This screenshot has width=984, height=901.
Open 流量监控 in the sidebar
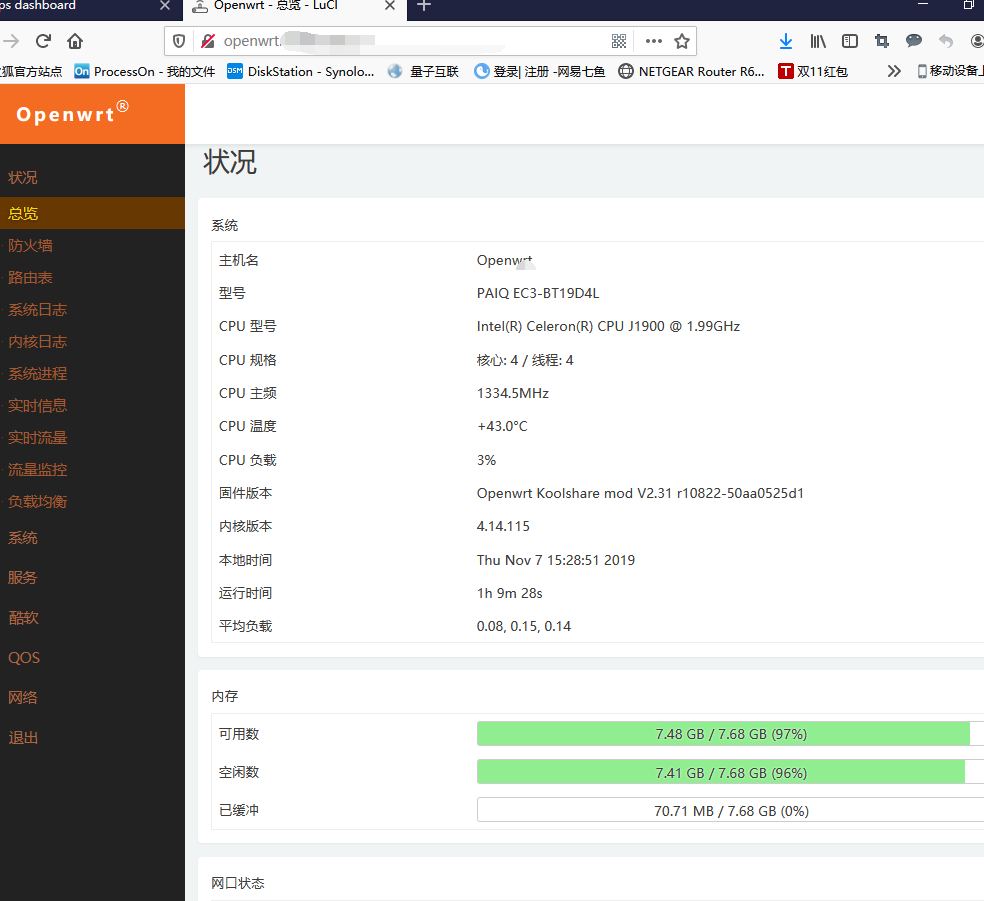[38, 470]
